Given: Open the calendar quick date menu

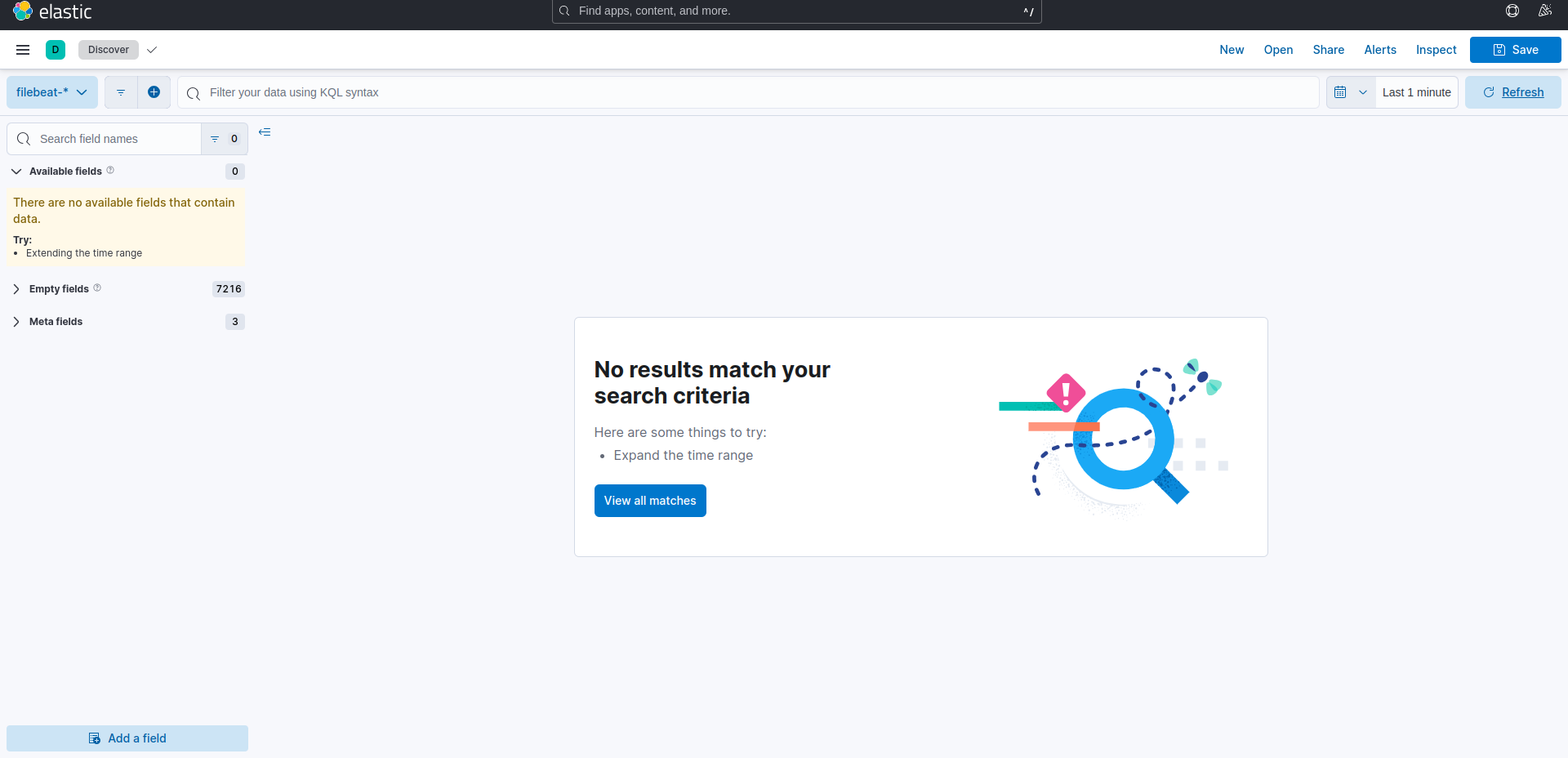Looking at the screenshot, I should tap(1350, 92).
